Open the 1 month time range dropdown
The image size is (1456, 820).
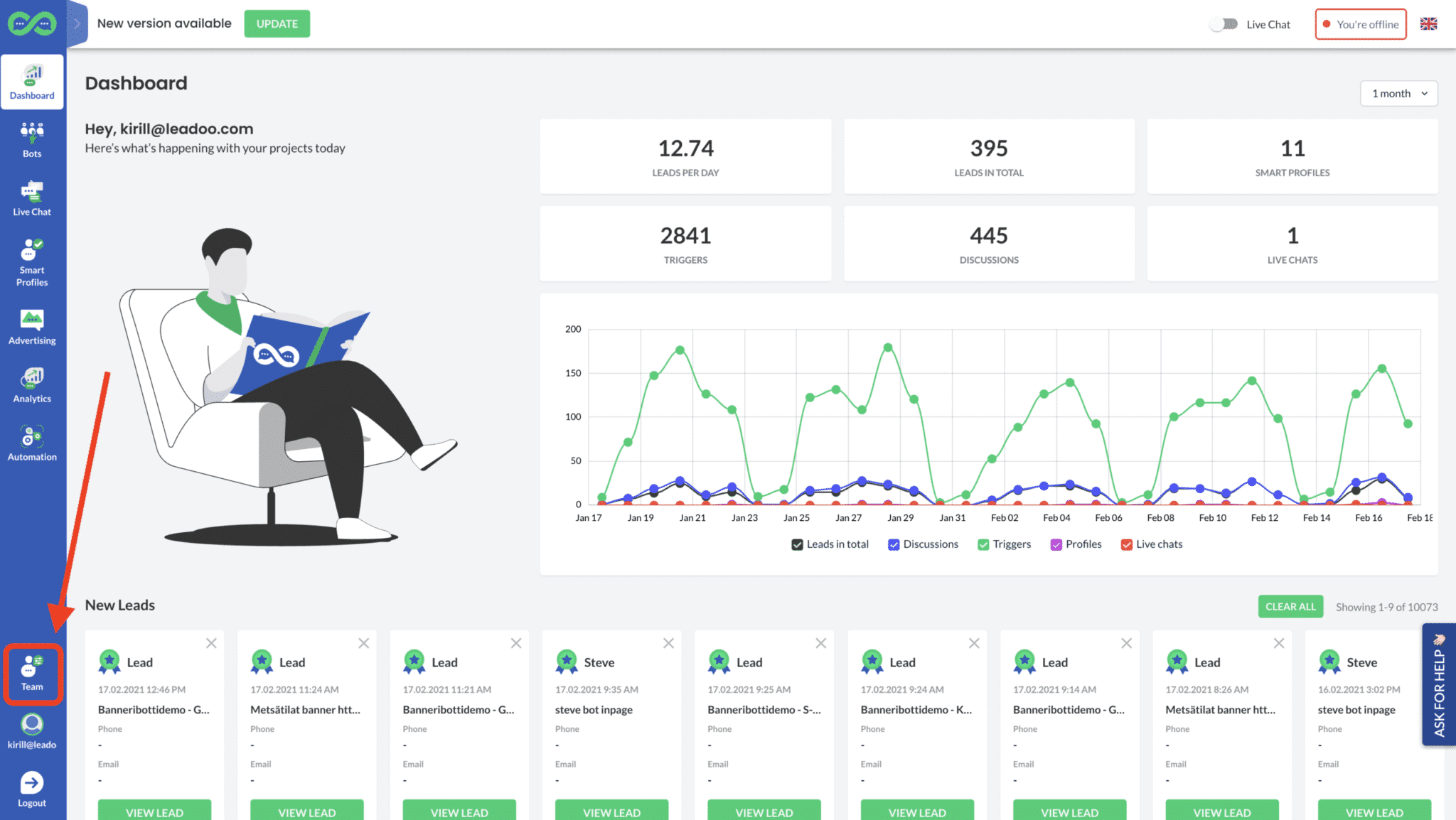[1398, 93]
